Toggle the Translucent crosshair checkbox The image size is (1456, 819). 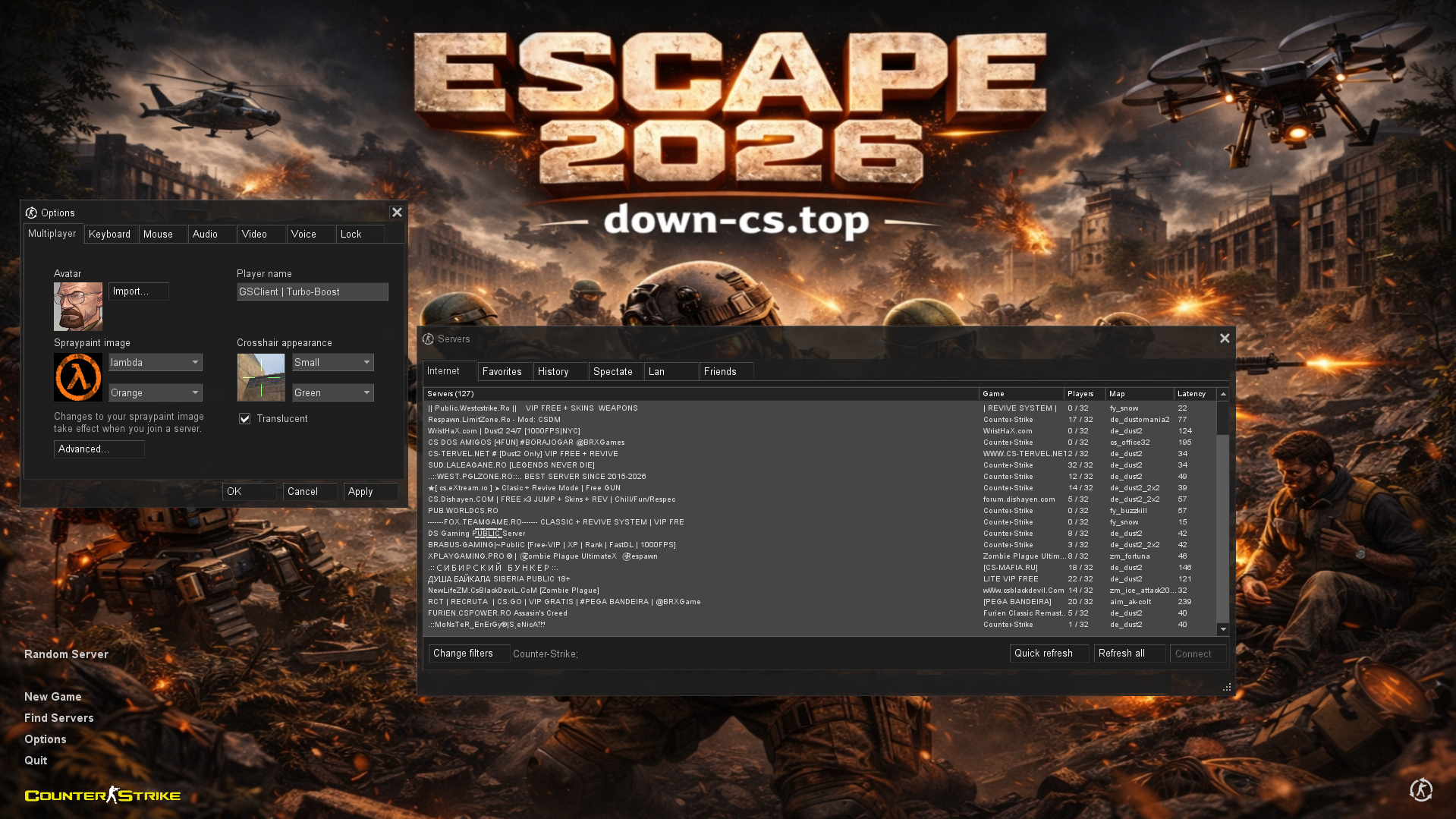(x=244, y=418)
